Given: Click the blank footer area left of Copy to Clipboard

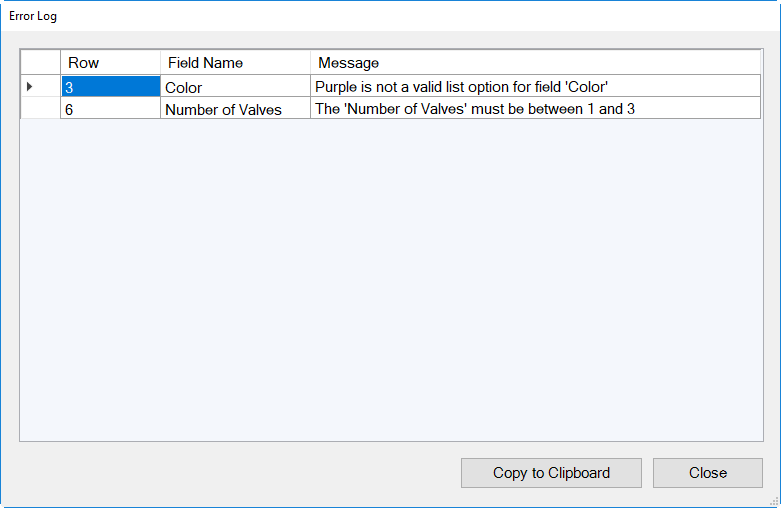Looking at the screenshot, I should point(230,473).
